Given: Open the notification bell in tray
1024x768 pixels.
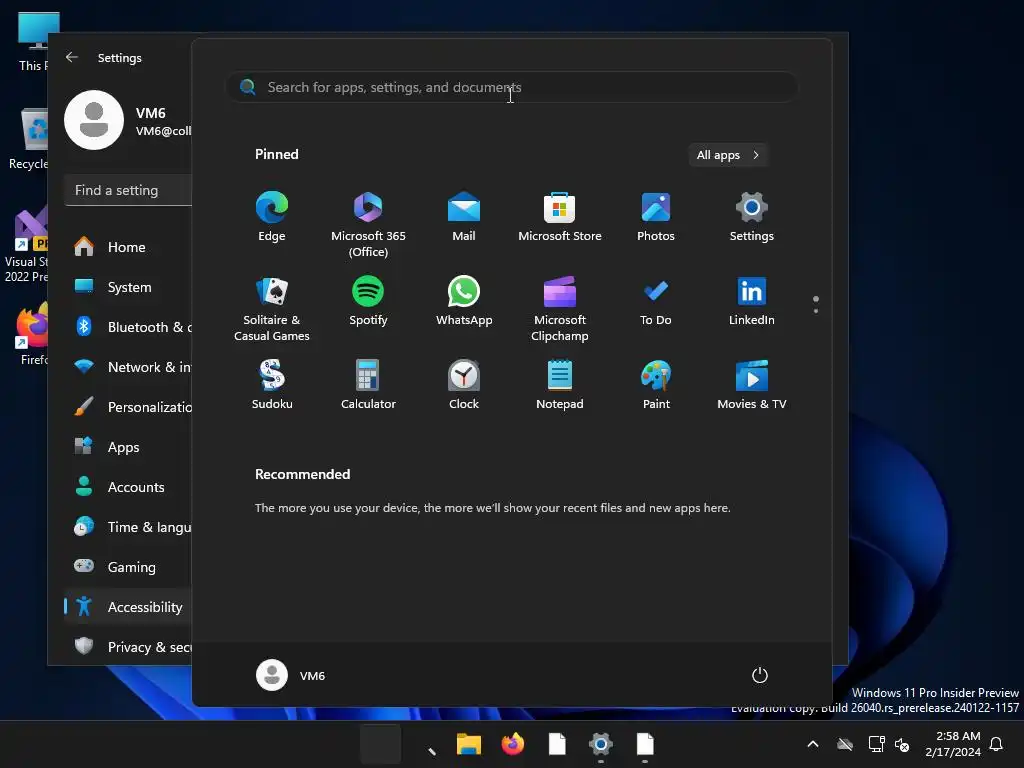Looking at the screenshot, I should pos(996,744).
